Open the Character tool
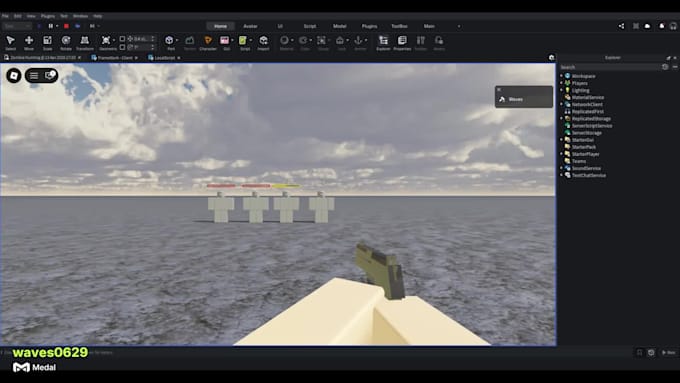 click(208, 43)
